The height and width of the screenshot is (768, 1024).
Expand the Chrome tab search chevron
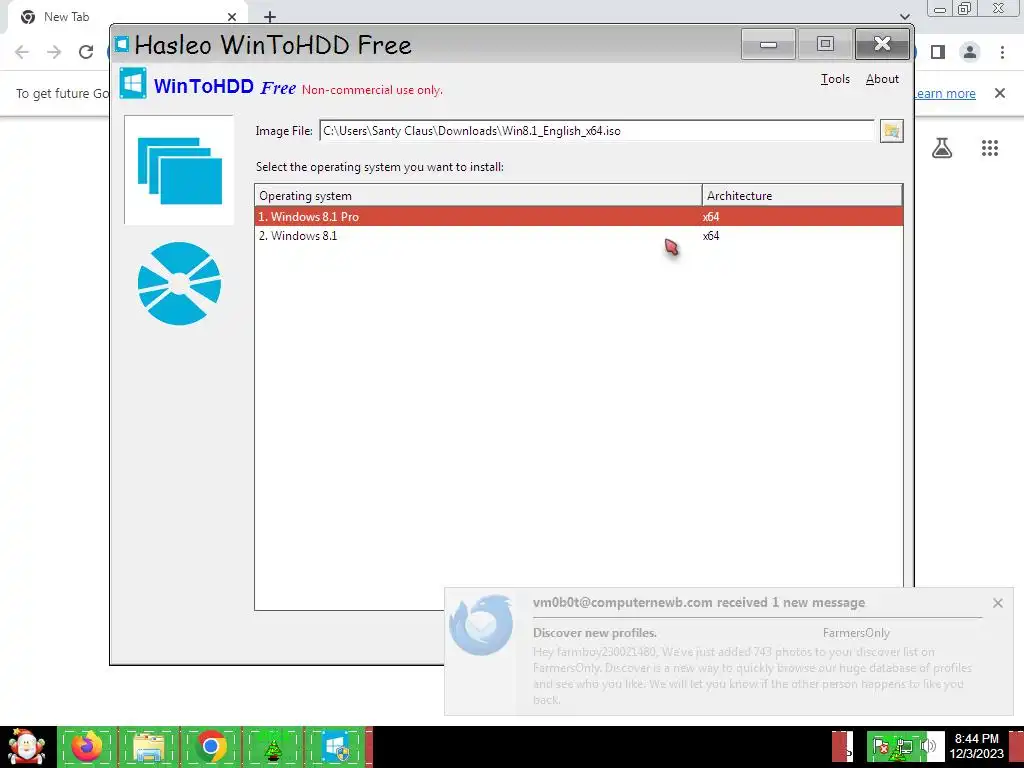point(904,17)
